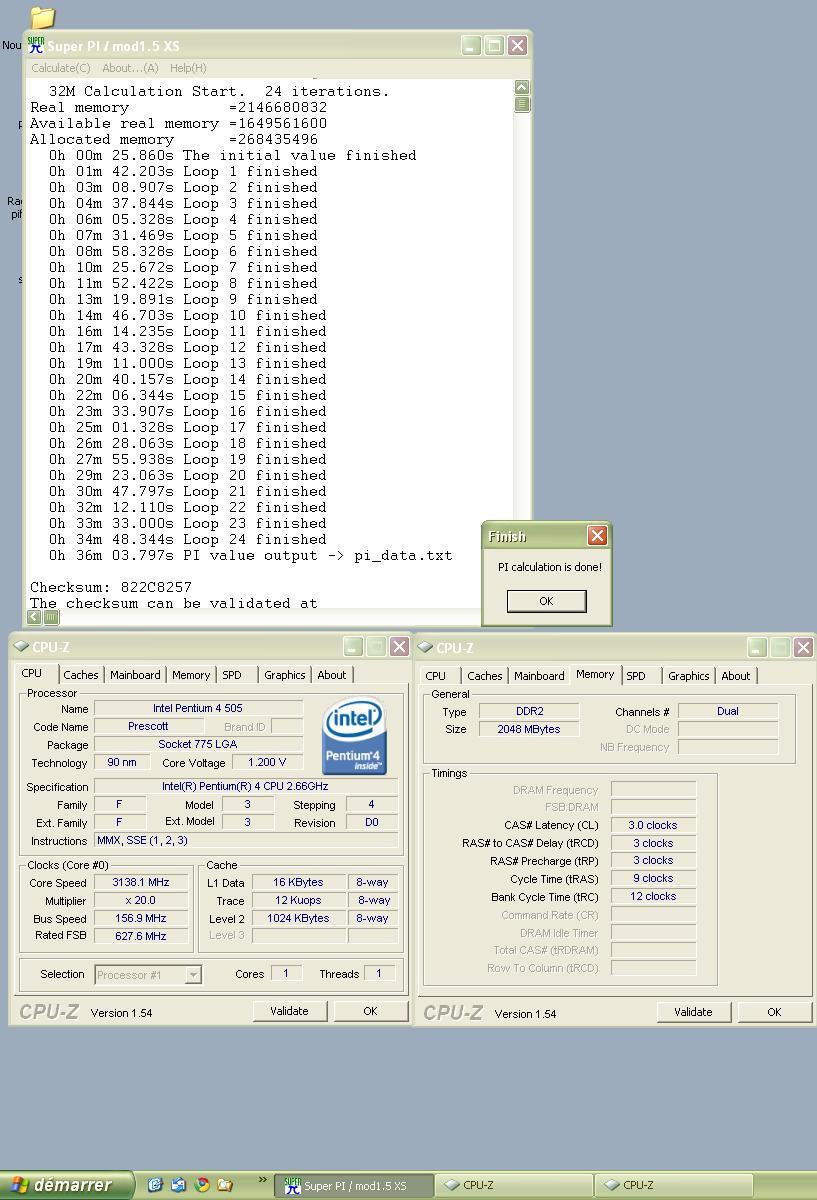Open the folder icon in quick launch

pyautogui.click(x=225, y=1185)
